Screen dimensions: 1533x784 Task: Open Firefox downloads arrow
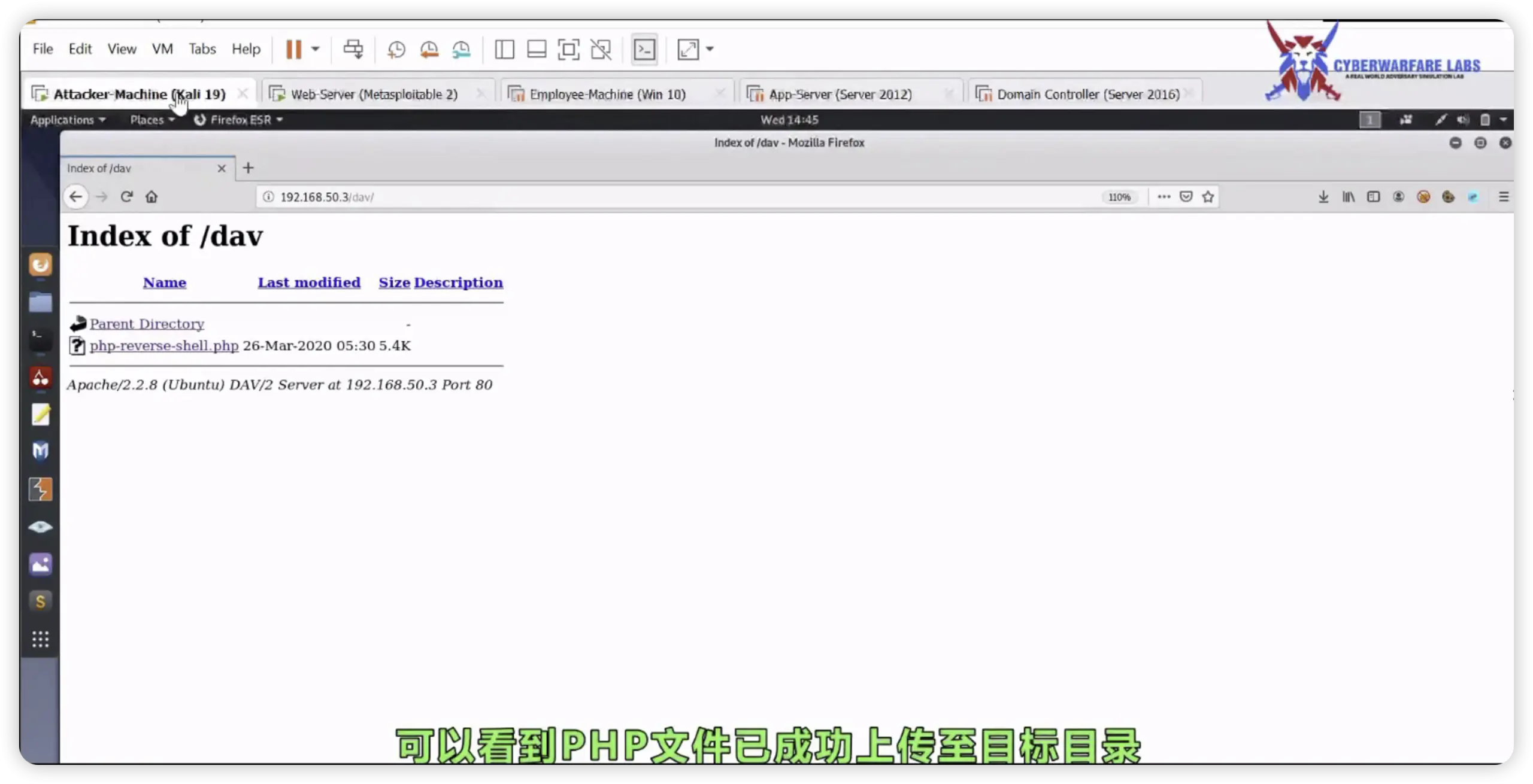pyautogui.click(x=1323, y=197)
